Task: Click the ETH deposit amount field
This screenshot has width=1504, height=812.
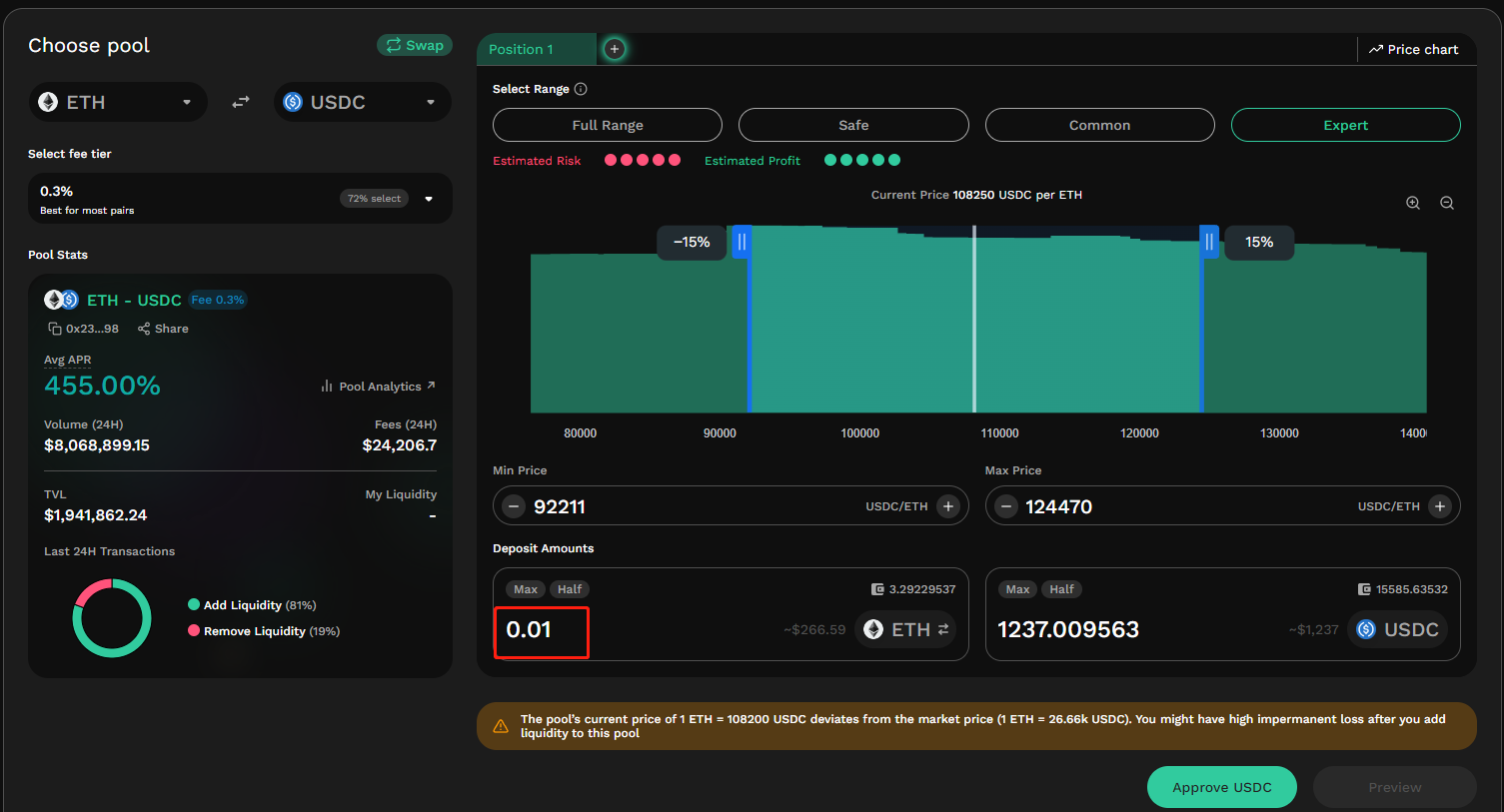Action: (541, 630)
